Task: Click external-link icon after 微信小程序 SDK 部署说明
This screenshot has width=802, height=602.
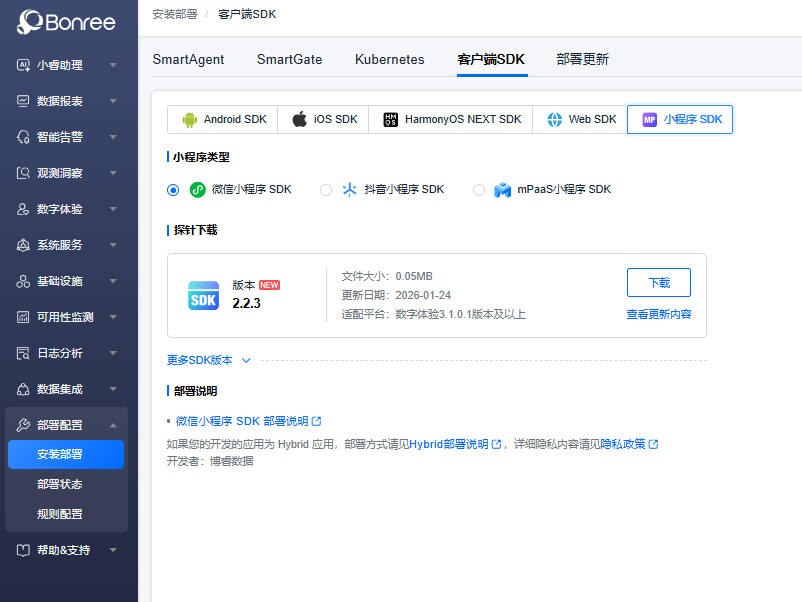Action: (317, 421)
